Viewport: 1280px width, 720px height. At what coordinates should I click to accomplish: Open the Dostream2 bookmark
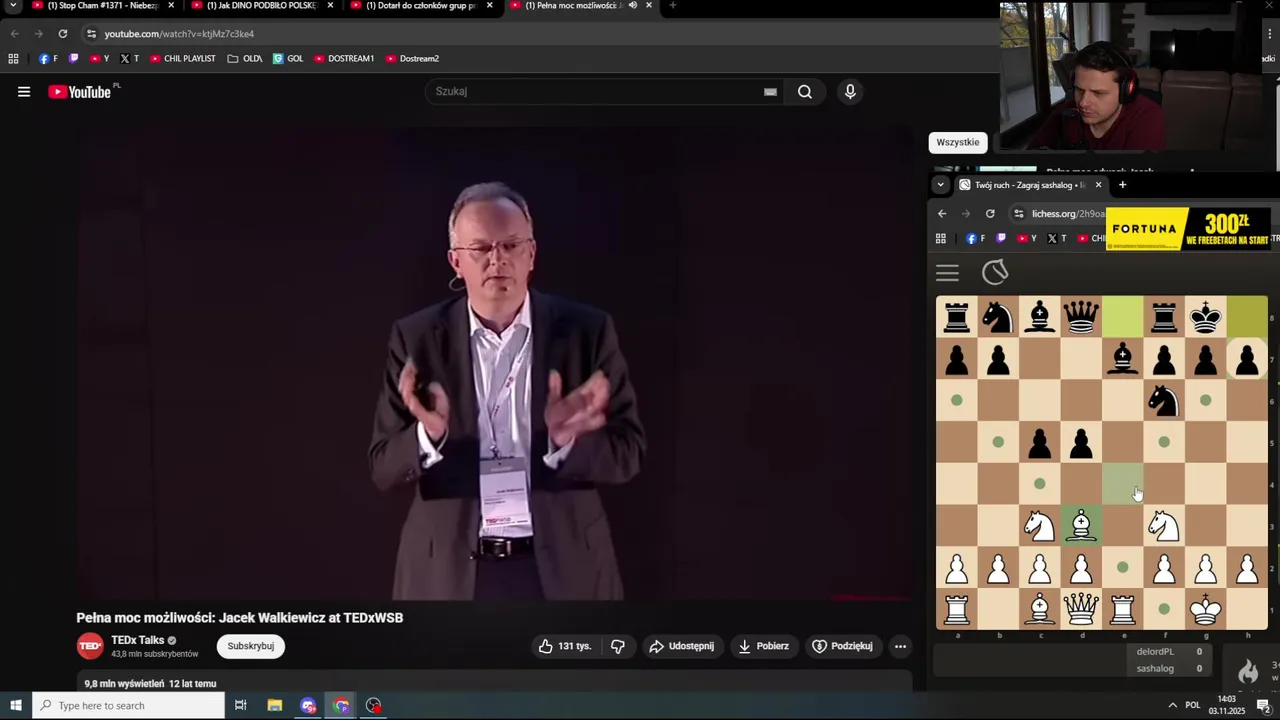(412, 59)
